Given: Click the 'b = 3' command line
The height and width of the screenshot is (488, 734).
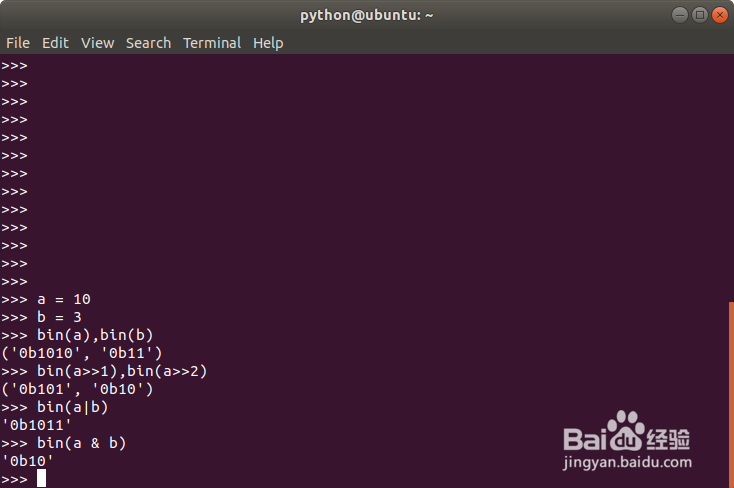Looking at the screenshot, I should pos(59,317).
